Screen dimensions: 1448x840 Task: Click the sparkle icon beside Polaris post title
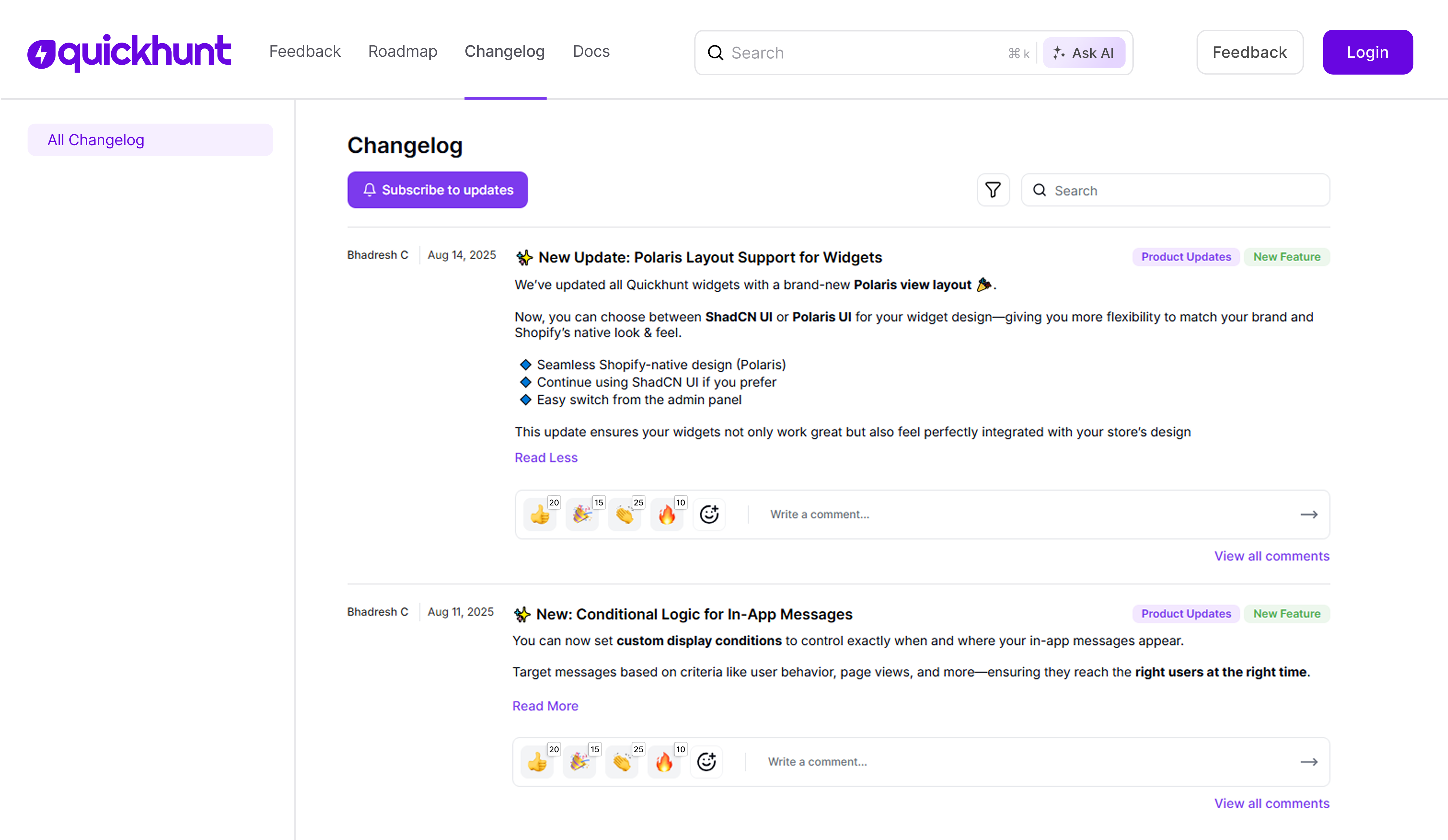pos(524,257)
